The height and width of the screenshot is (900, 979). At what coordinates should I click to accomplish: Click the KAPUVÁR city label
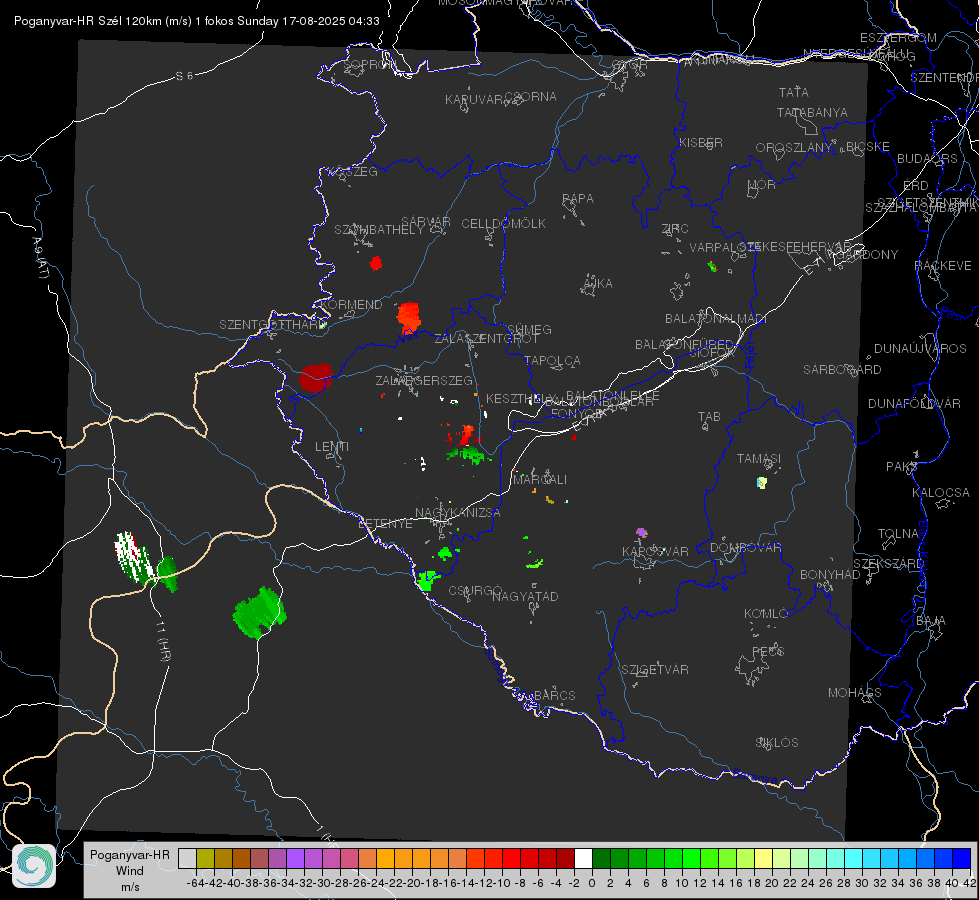coord(475,99)
